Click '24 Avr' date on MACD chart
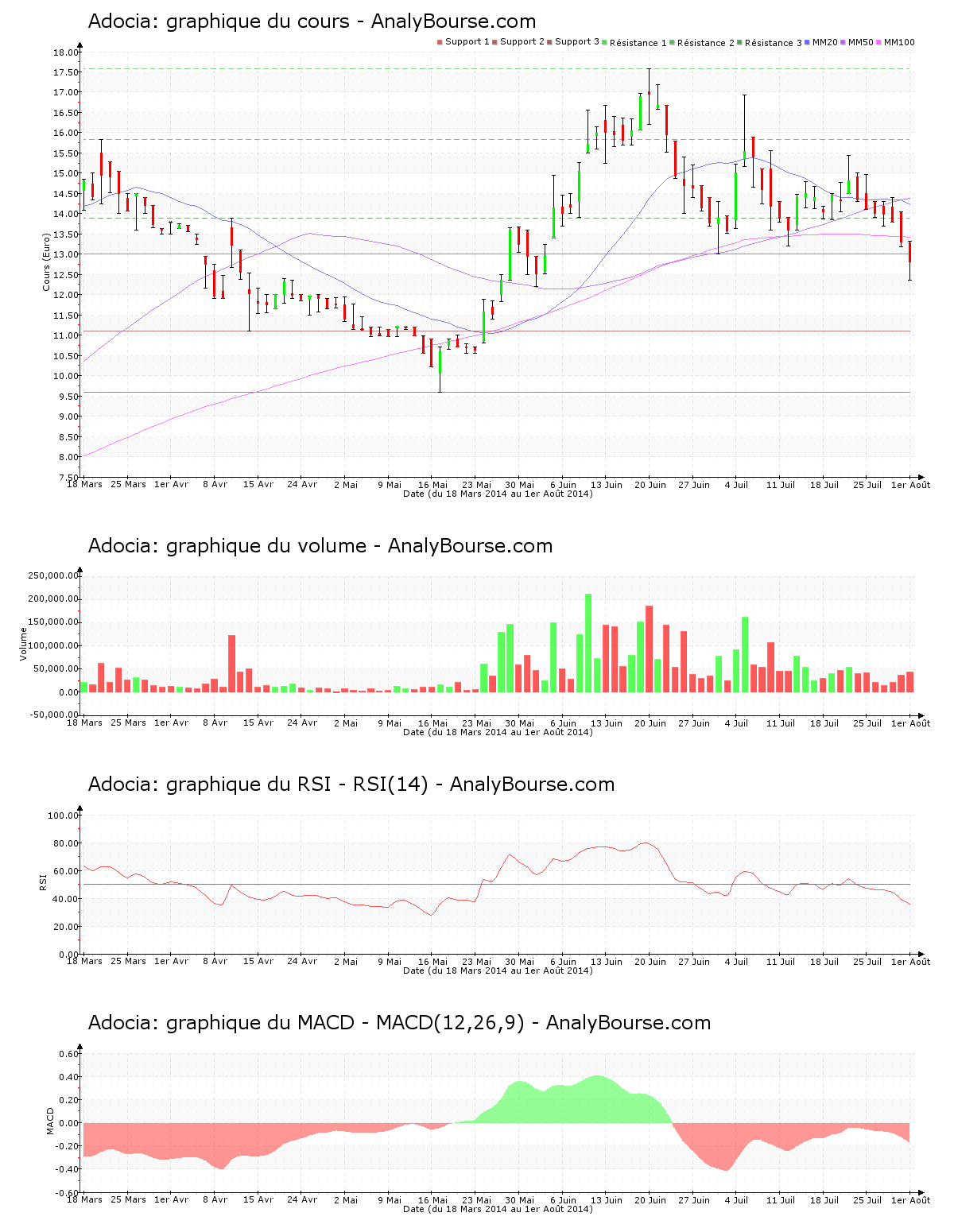This screenshot has width=954, height=1232. 302,1200
